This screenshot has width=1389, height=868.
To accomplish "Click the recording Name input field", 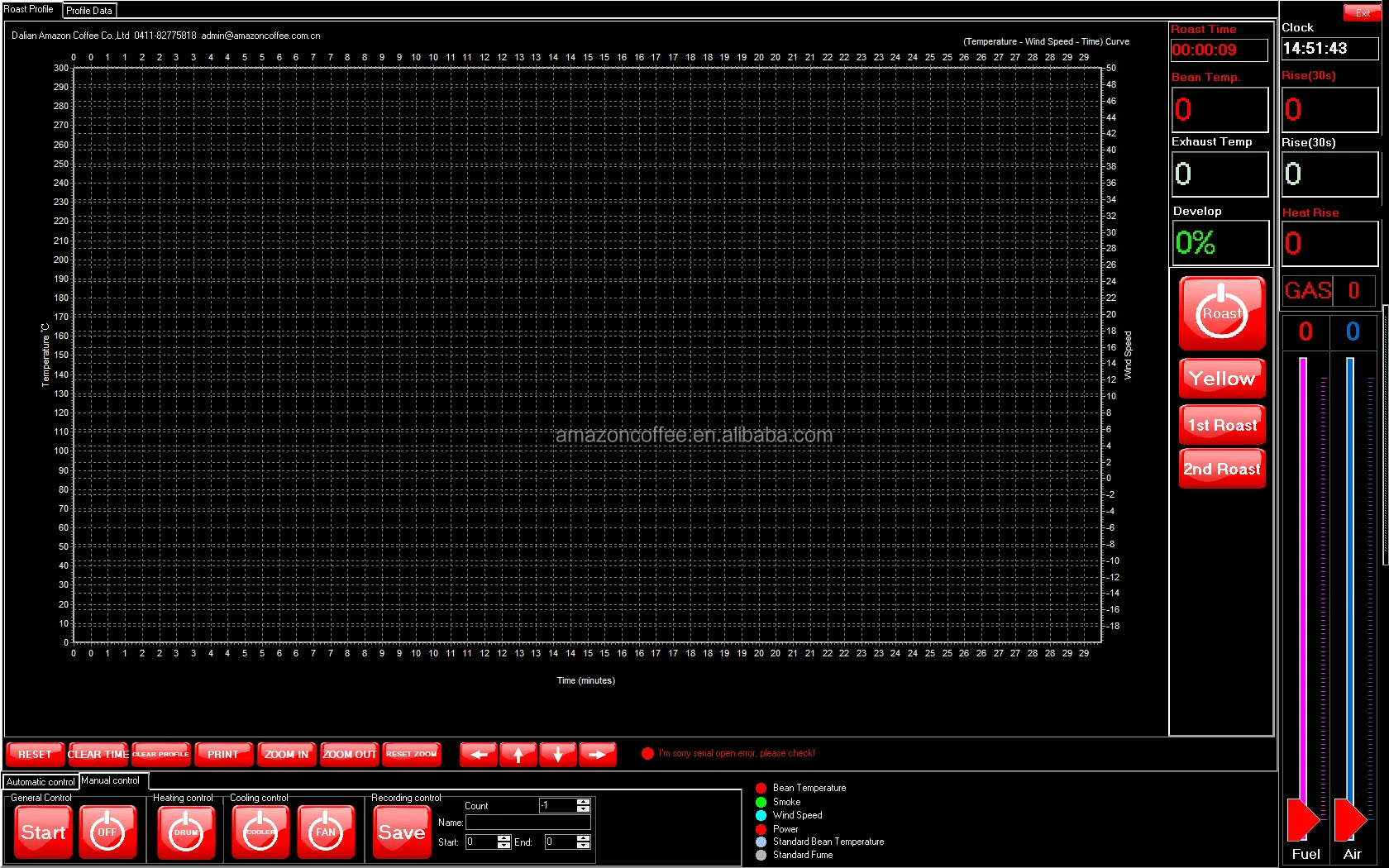I will pos(527,823).
